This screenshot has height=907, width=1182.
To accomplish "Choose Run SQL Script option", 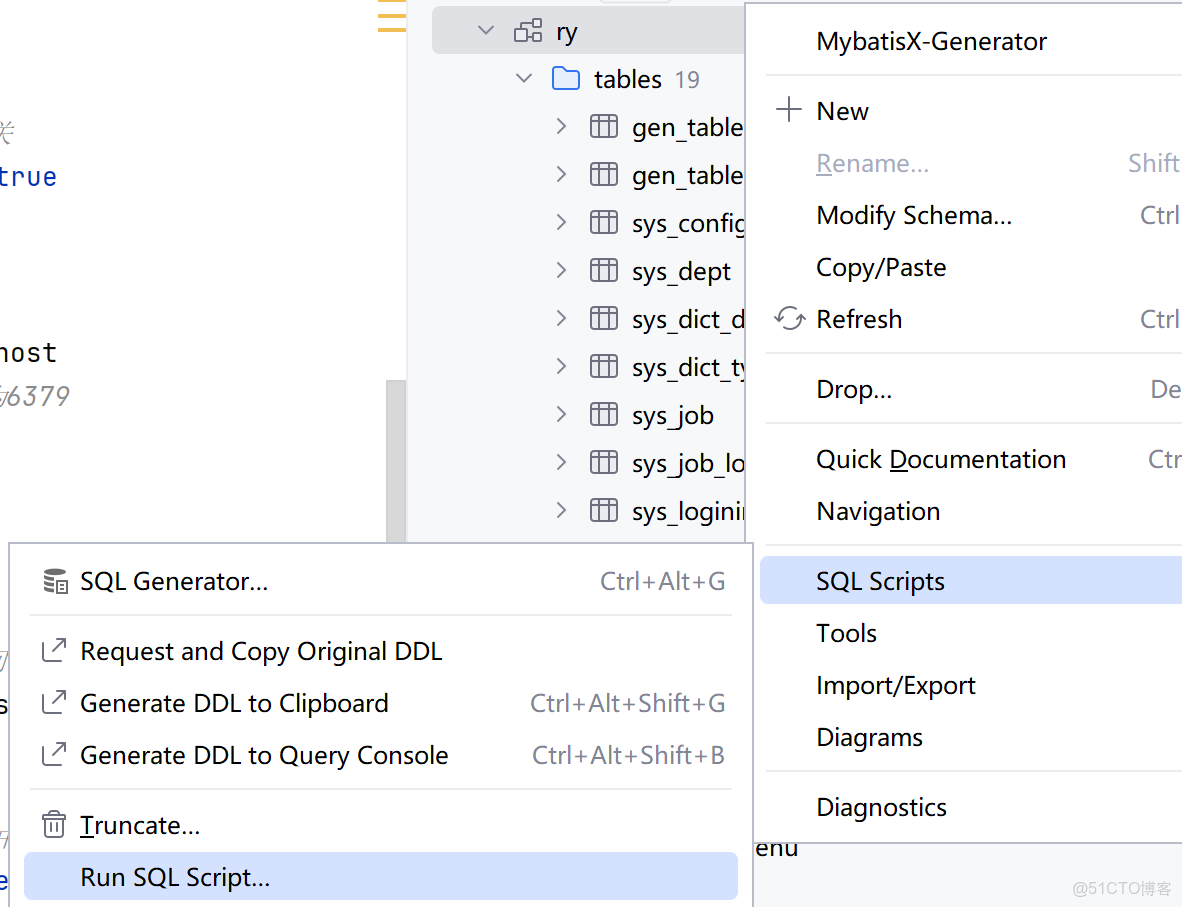I will tap(177, 876).
